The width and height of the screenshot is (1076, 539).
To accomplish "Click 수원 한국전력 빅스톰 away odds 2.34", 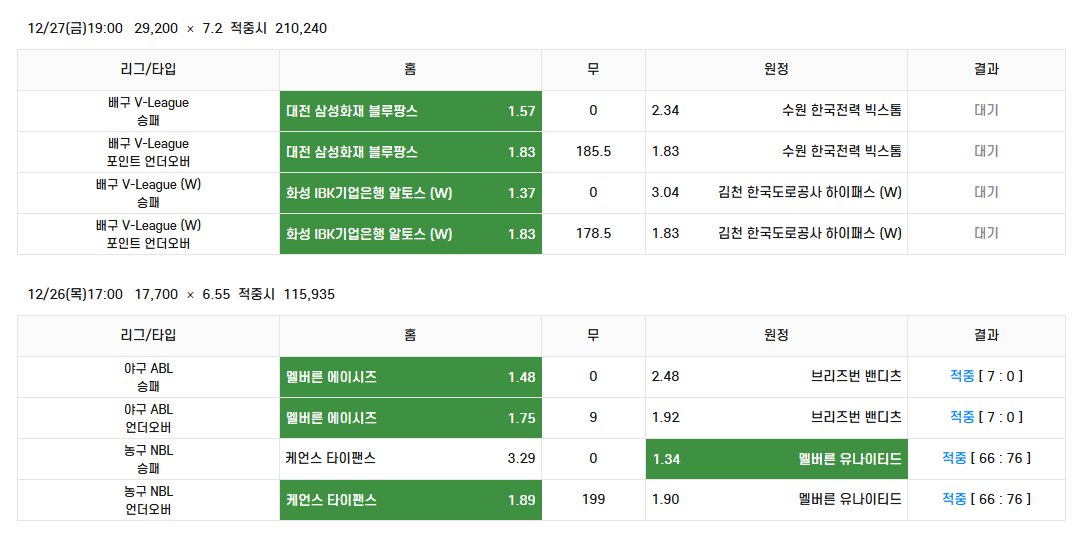I will pyautogui.click(x=776, y=111).
